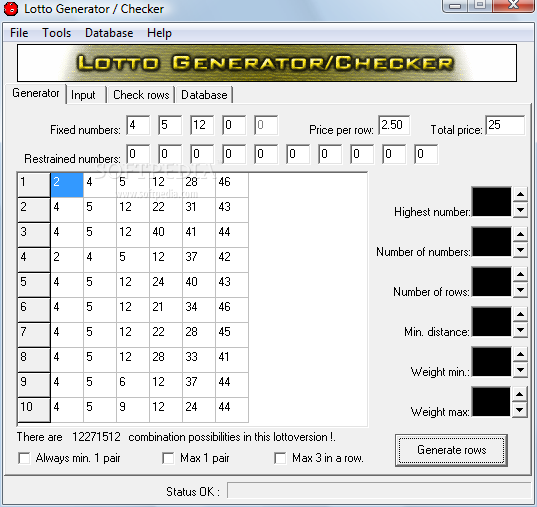
Task: Increase Min. distance with up arrow
Action: click(x=521, y=314)
